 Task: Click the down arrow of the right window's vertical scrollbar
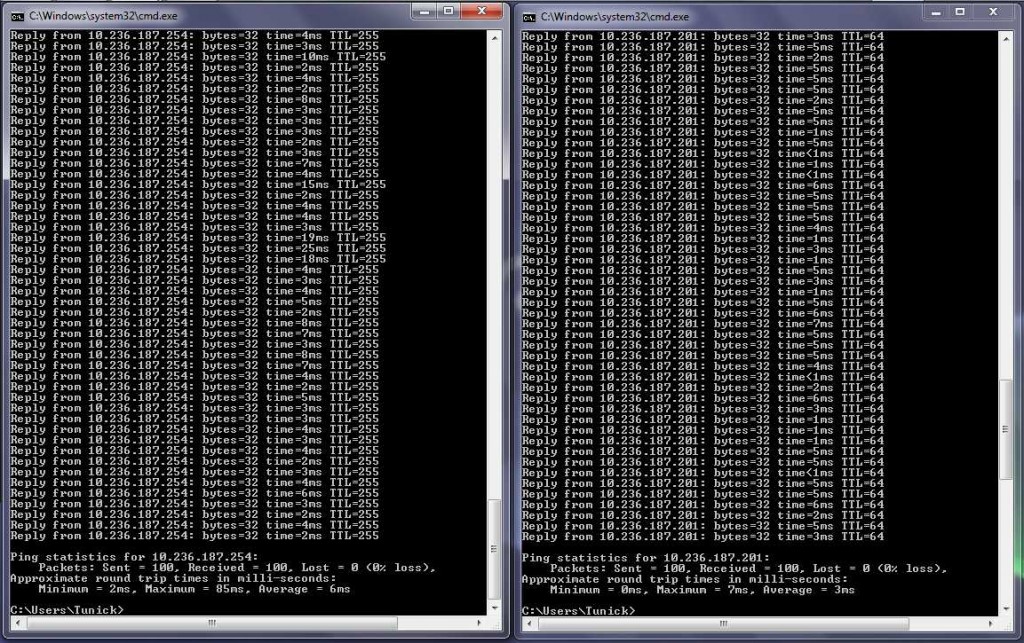pyautogui.click(x=1006, y=608)
